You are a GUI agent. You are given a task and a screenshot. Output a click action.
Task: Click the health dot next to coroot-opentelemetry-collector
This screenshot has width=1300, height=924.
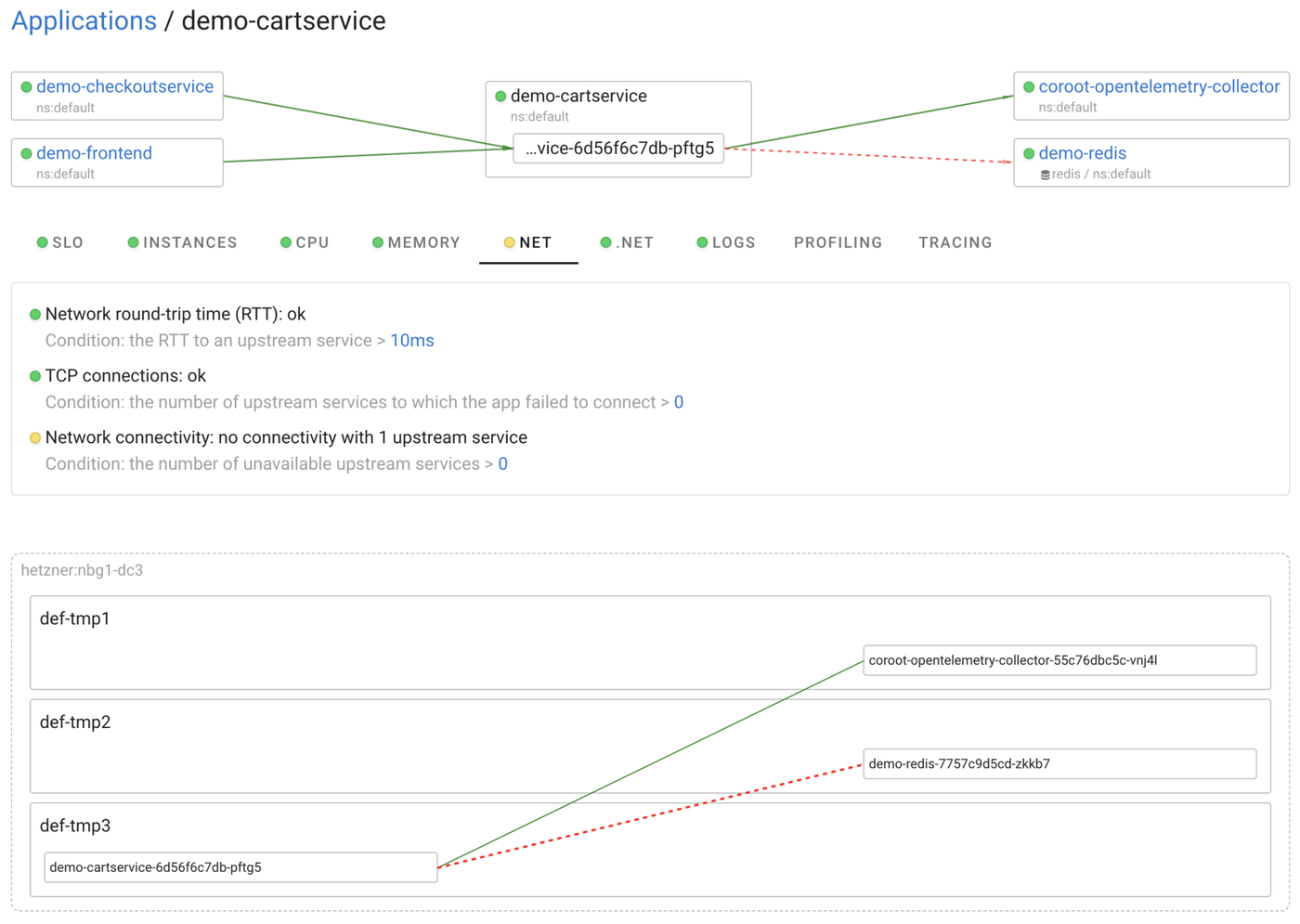tap(1028, 86)
